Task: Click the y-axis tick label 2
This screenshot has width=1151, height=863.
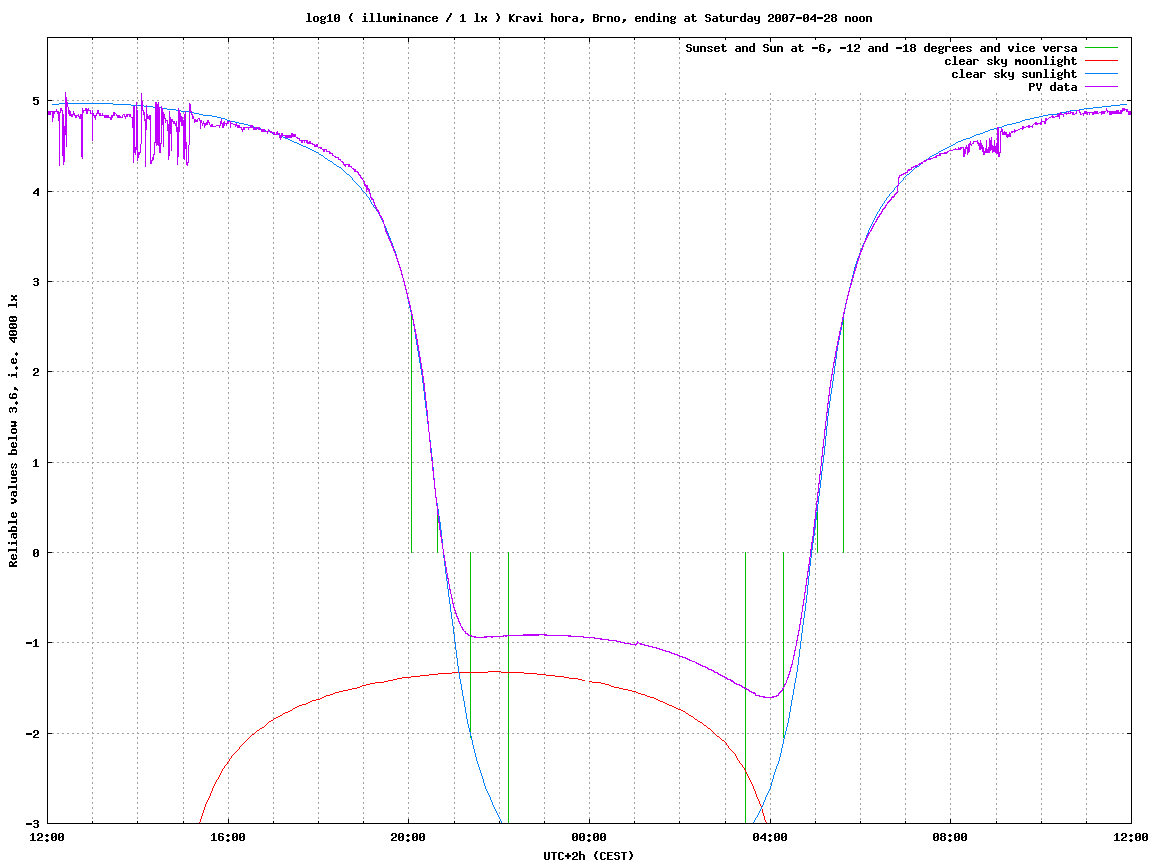Action: [36, 372]
